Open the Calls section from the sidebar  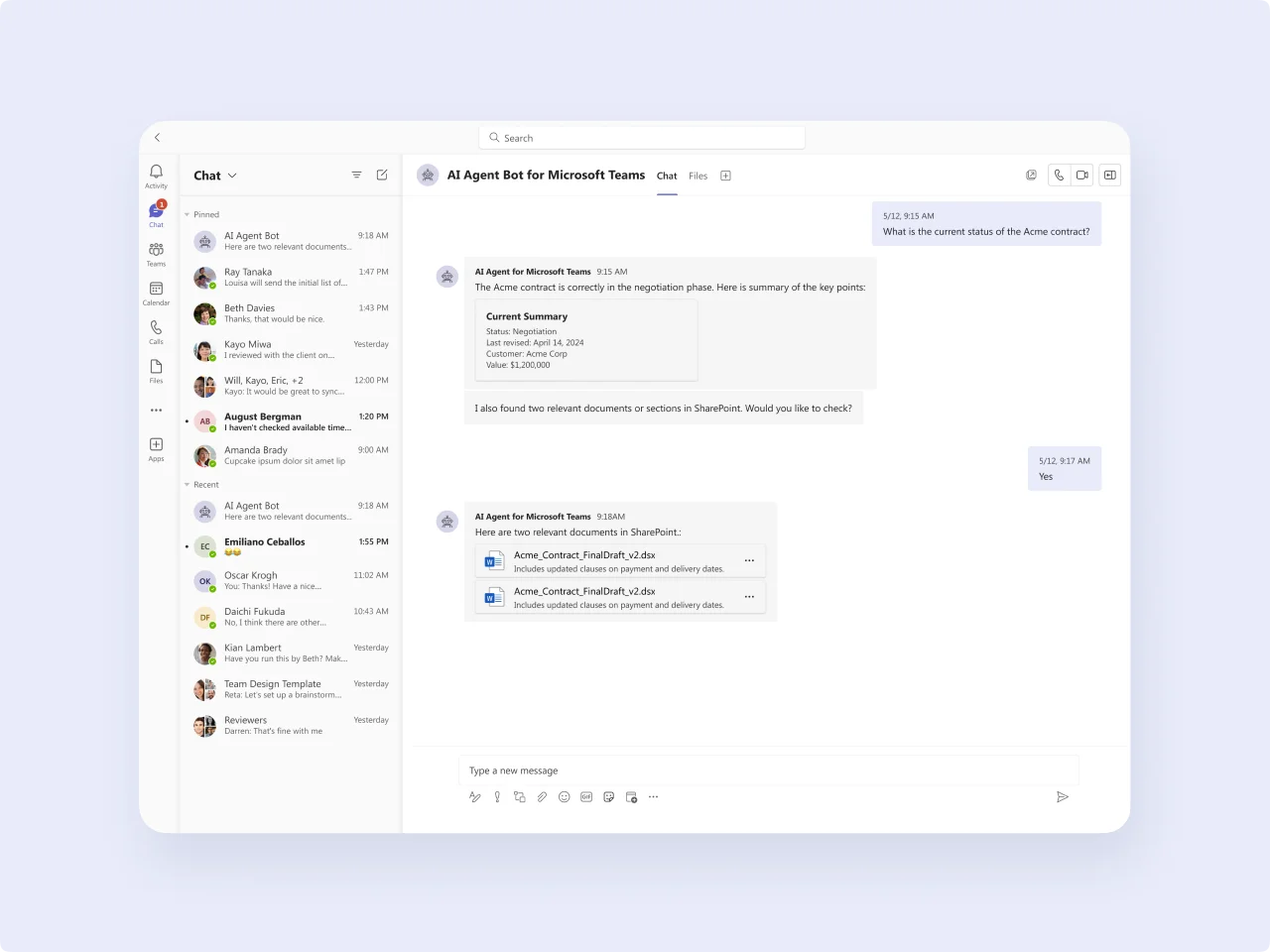click(156, 330)
